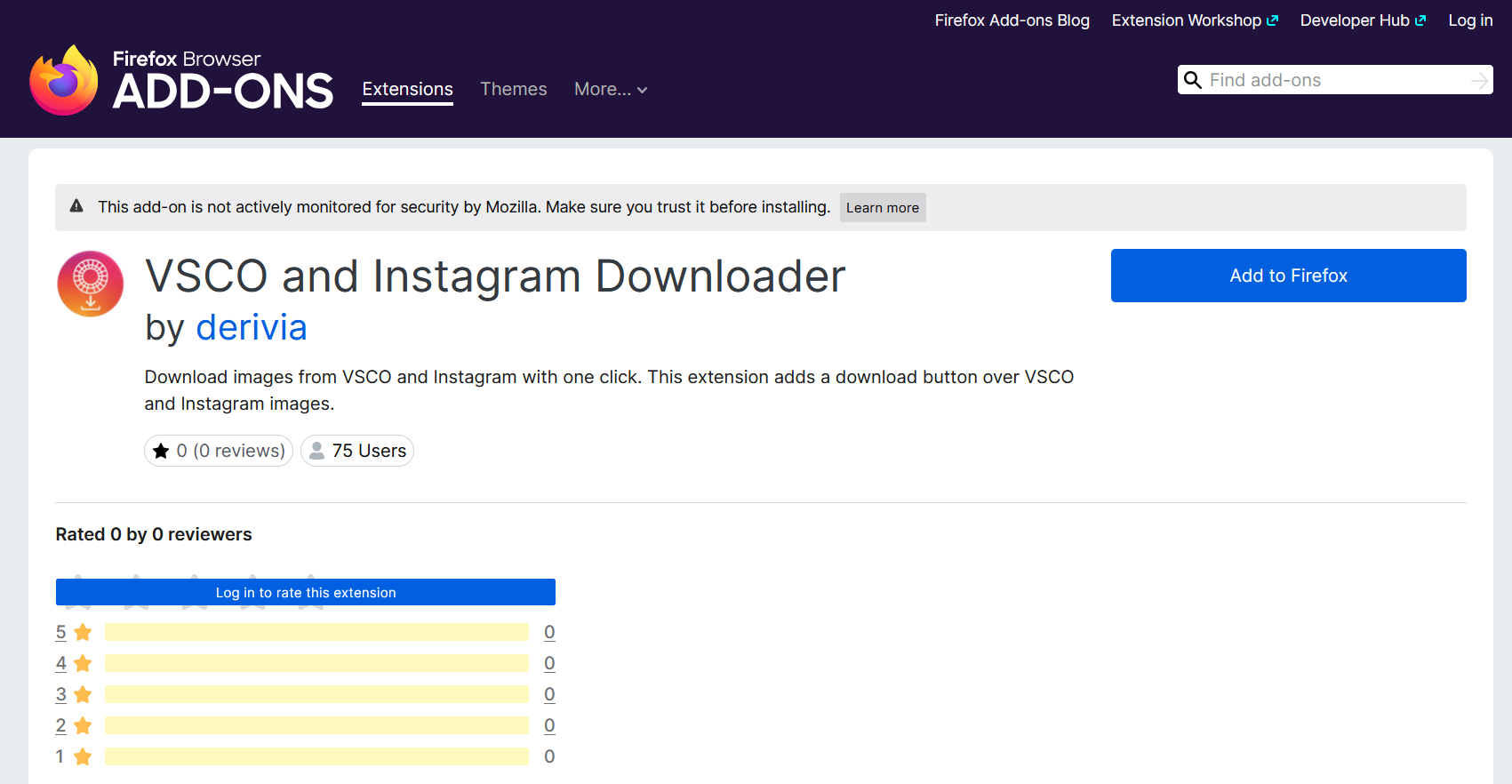1512x784 pixels.
Task: Click the star icon in the 3 row
Action: [83, 694]
